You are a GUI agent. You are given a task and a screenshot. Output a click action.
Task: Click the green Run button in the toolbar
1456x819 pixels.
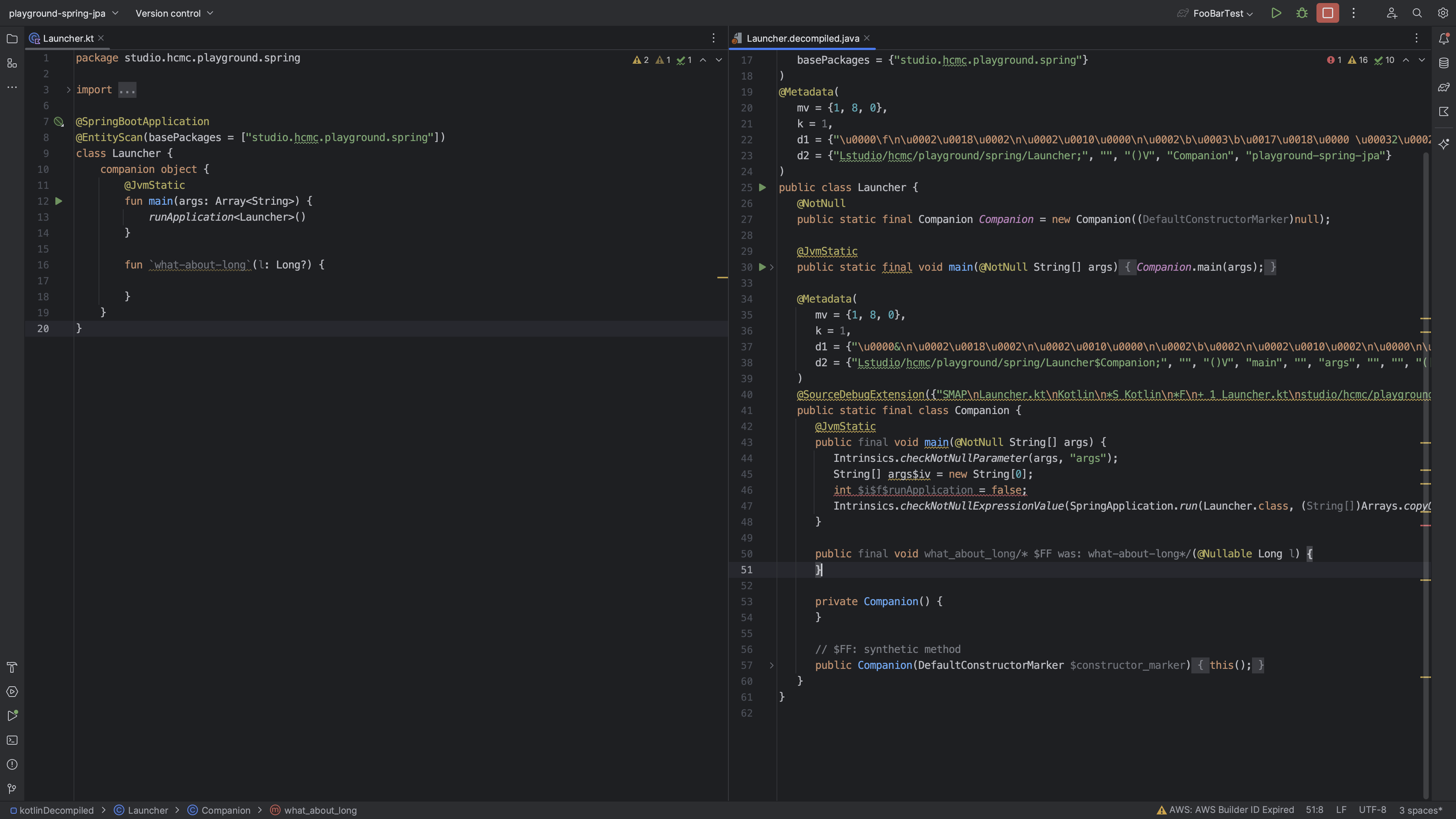click(1276, 13)
